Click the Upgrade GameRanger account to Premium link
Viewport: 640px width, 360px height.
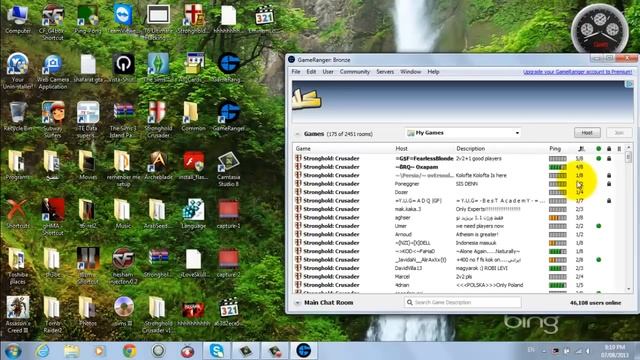[578, 72]
